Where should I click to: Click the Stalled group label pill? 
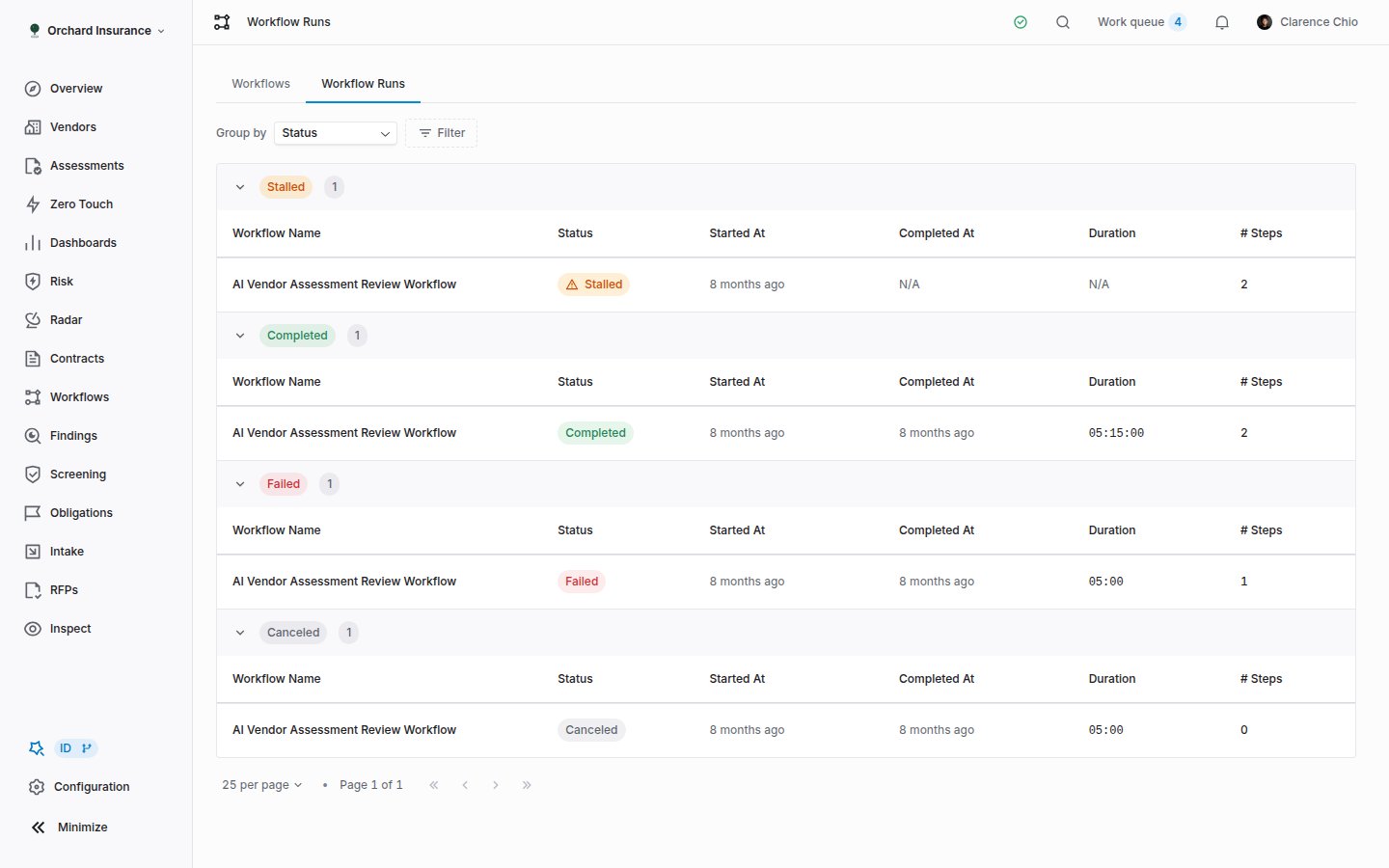click(286, 187)
